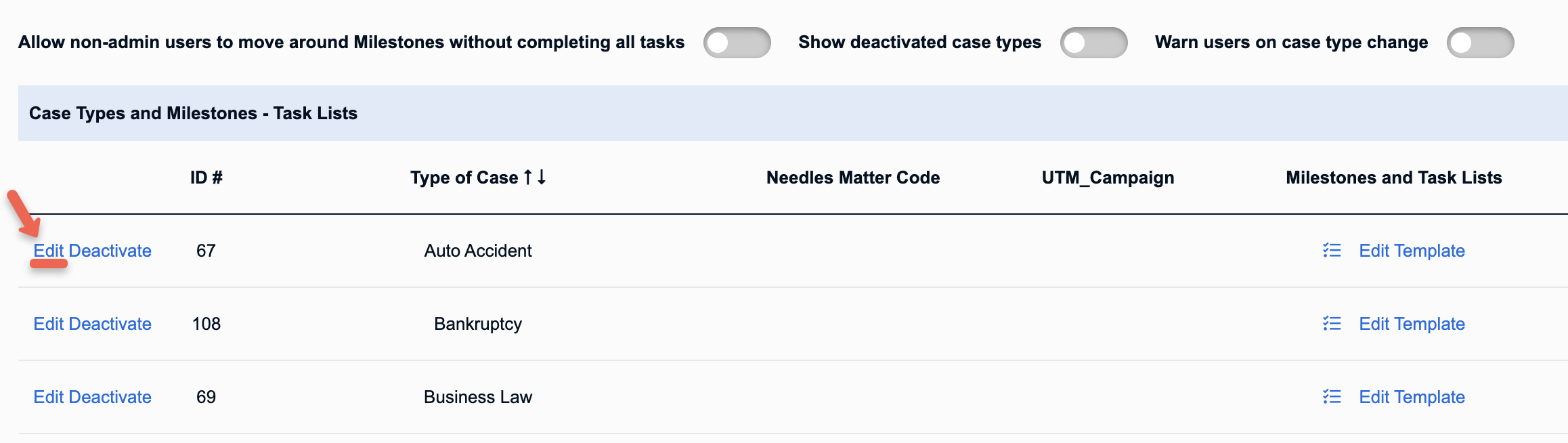
Task: Edit the Auto Accident case type
Action: coord(49,251)
